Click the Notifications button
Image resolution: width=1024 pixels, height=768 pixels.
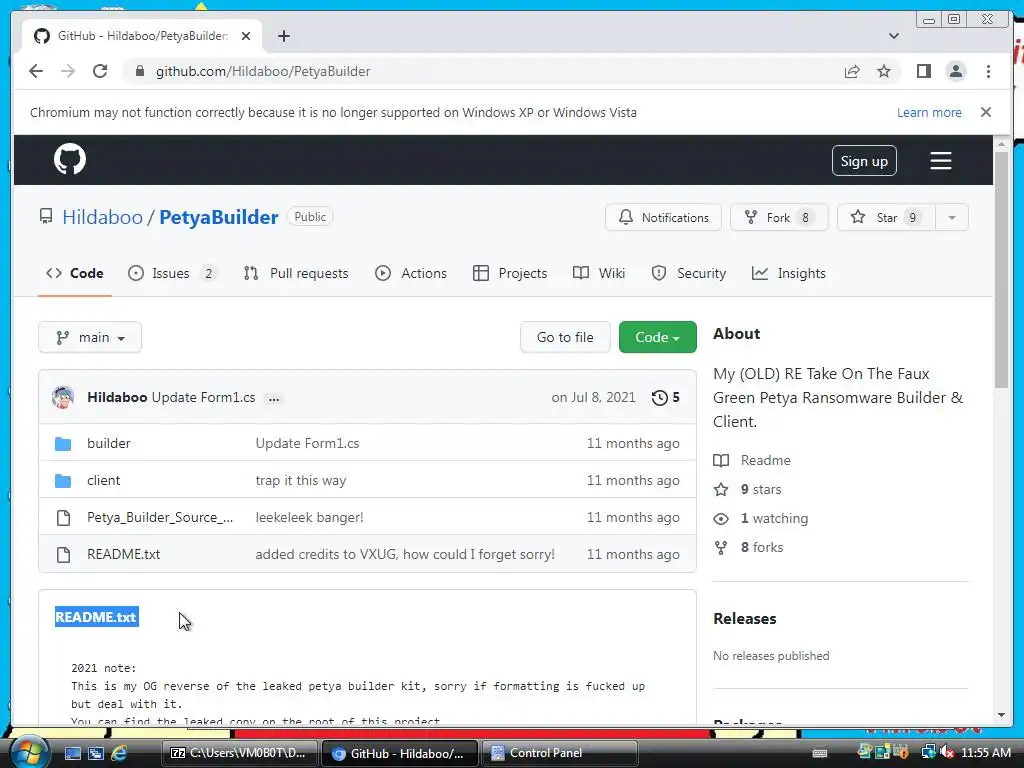coord(664,217)
